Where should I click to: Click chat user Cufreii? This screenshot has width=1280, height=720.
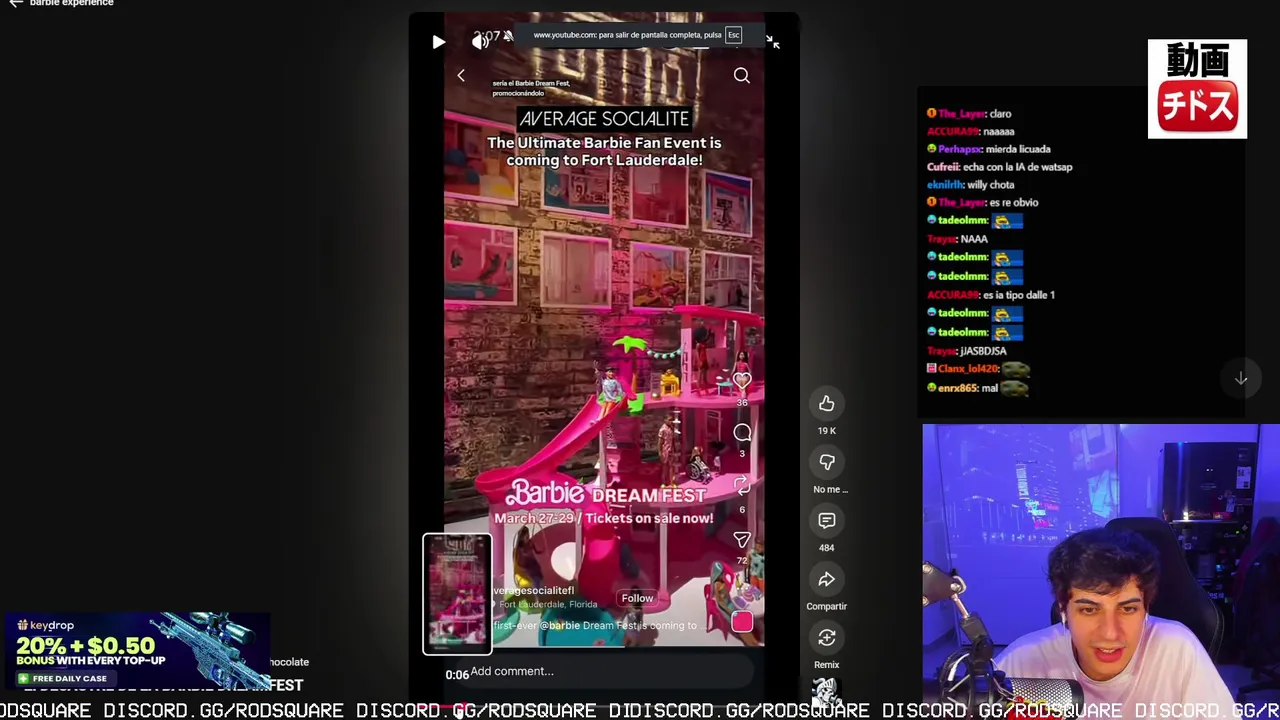point(942,167)
